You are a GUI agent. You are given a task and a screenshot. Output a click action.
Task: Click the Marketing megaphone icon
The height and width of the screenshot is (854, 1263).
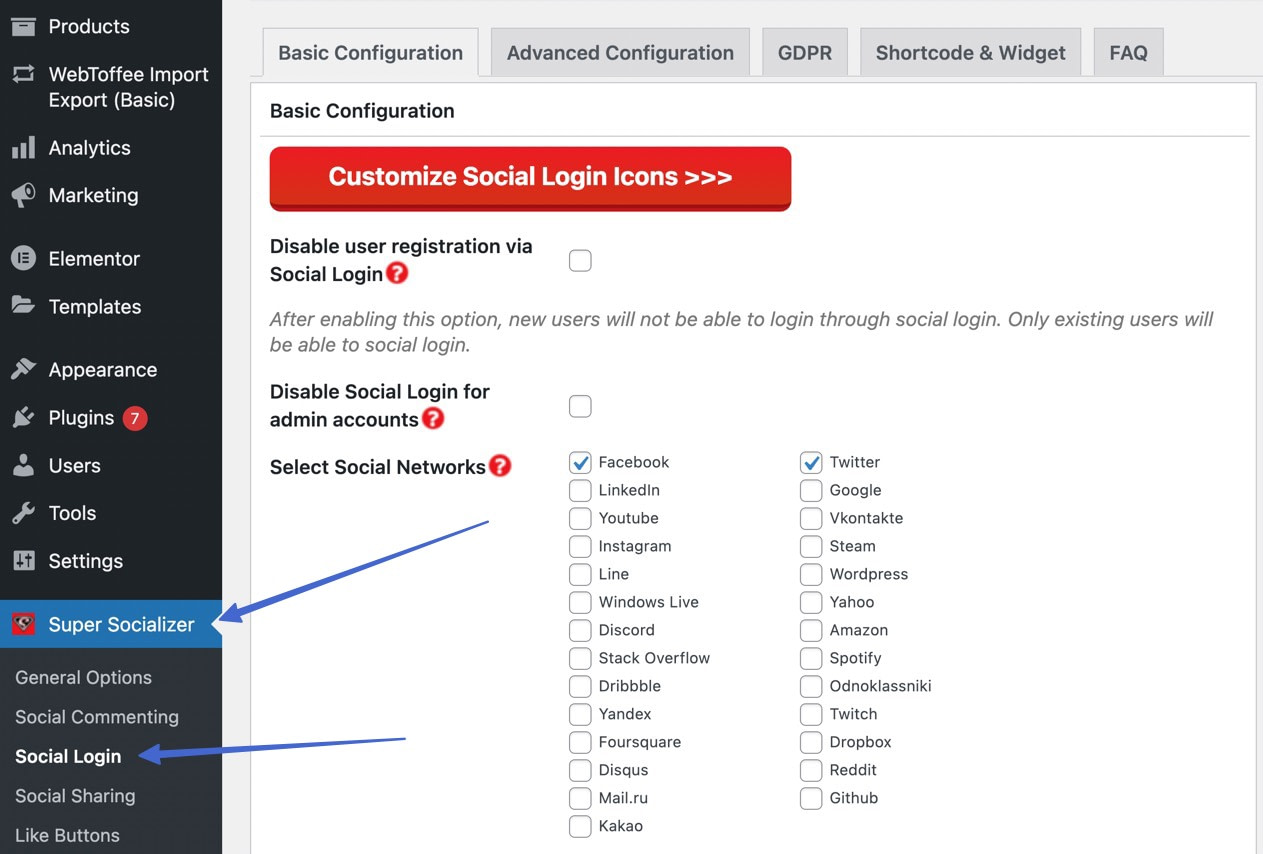[22, 195]
